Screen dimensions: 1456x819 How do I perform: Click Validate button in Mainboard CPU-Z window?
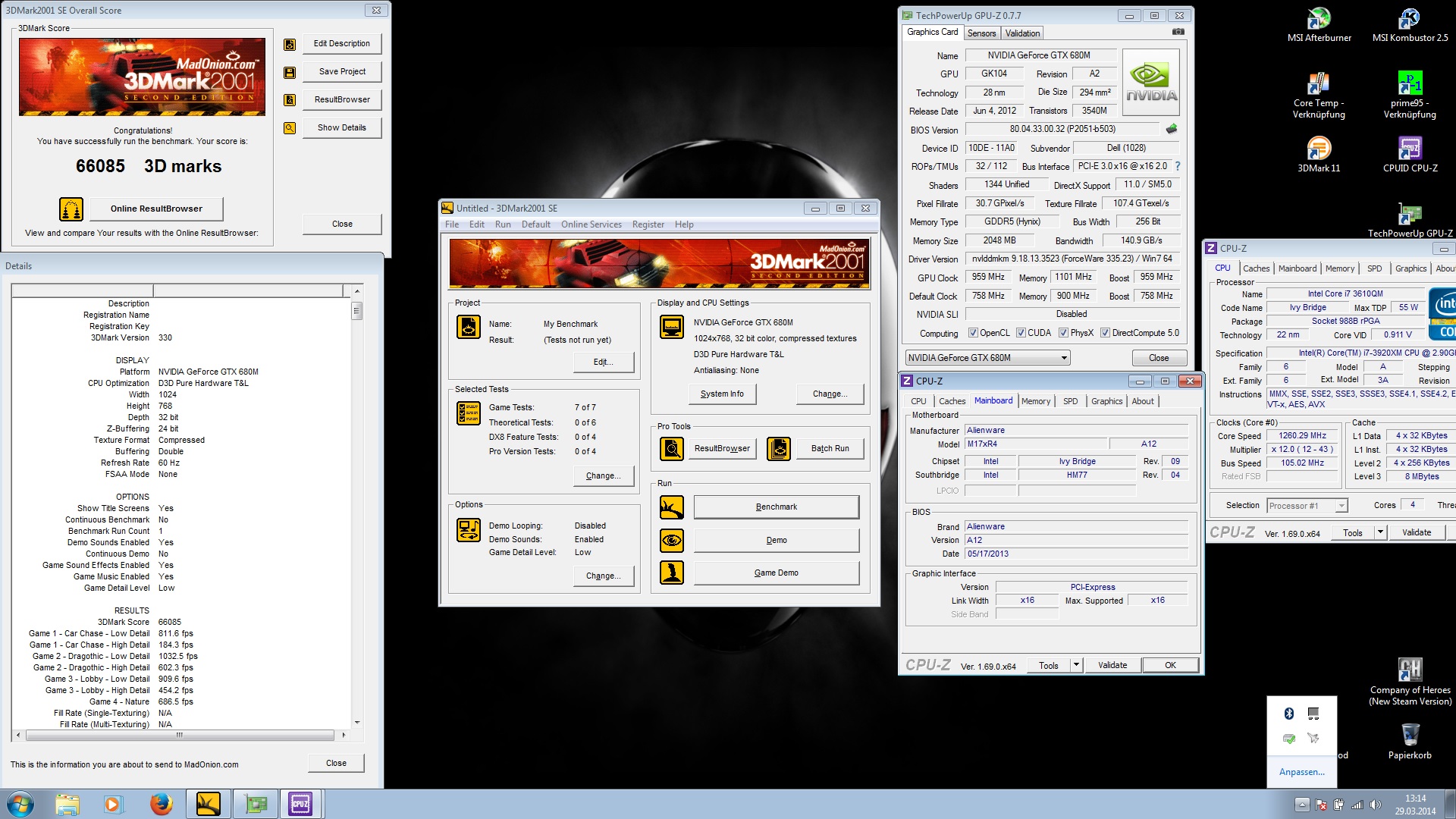(x=1112, y=665)
